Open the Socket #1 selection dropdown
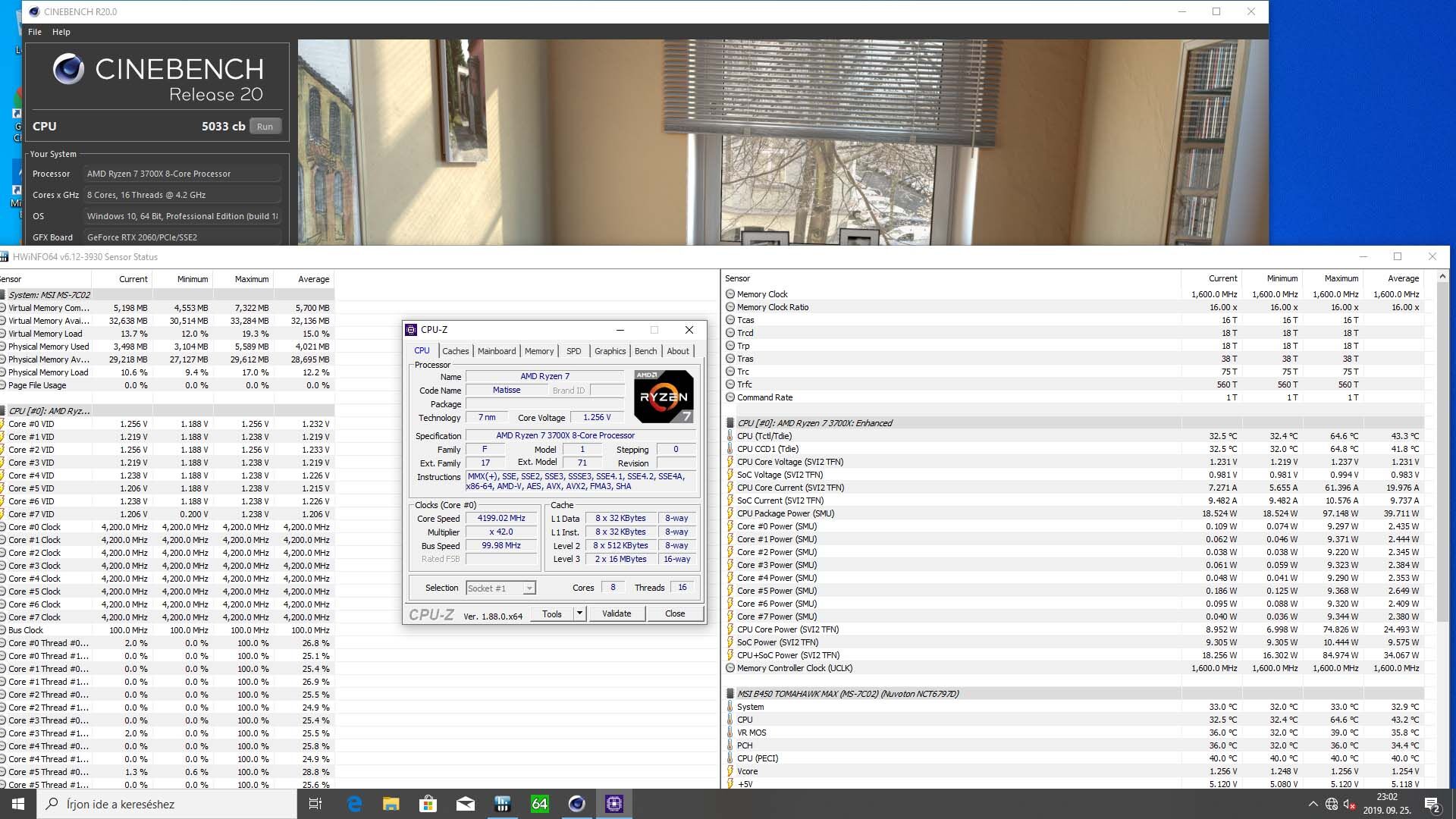The image size is (1456, 819). 500,588
